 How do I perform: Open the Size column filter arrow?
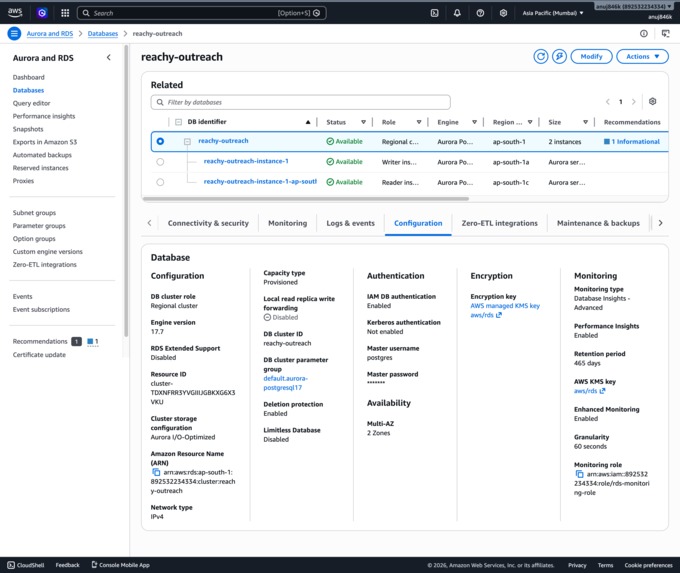[x=585, y=122]
